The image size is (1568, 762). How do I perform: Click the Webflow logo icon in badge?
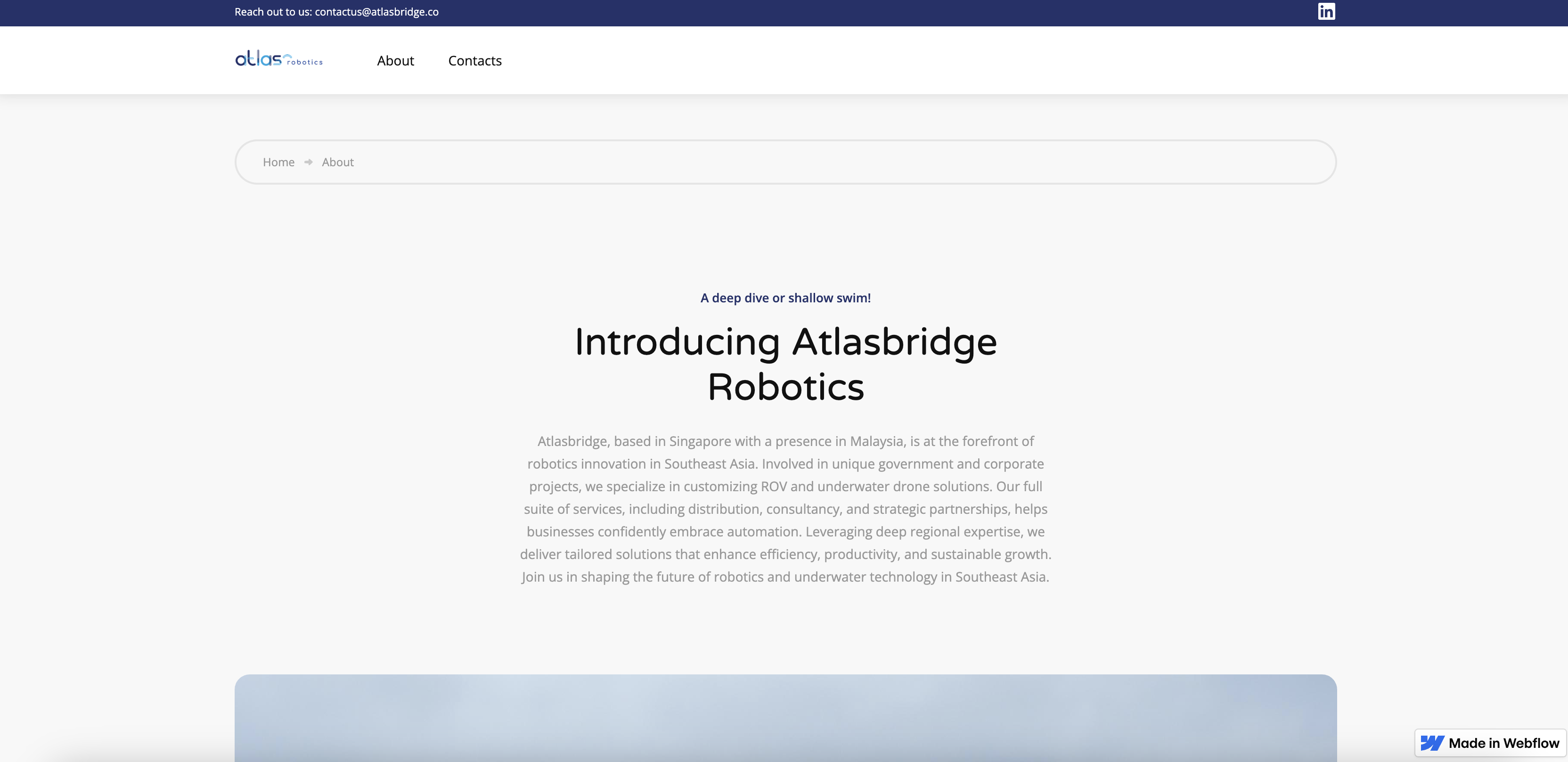tap(1432, 743)
